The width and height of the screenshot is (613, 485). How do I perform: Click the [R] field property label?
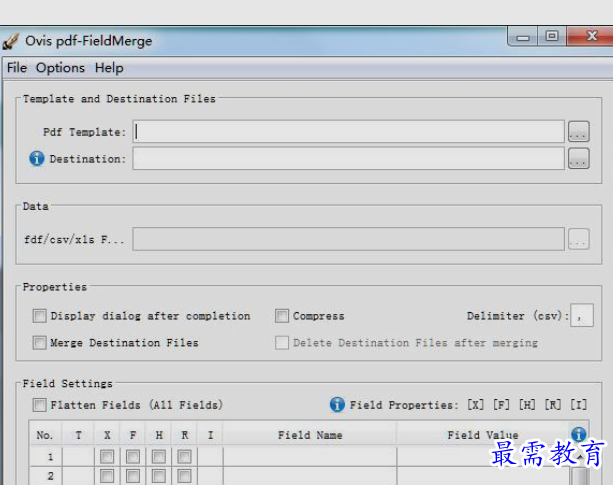pyautogui.click(x=553, y=404)
